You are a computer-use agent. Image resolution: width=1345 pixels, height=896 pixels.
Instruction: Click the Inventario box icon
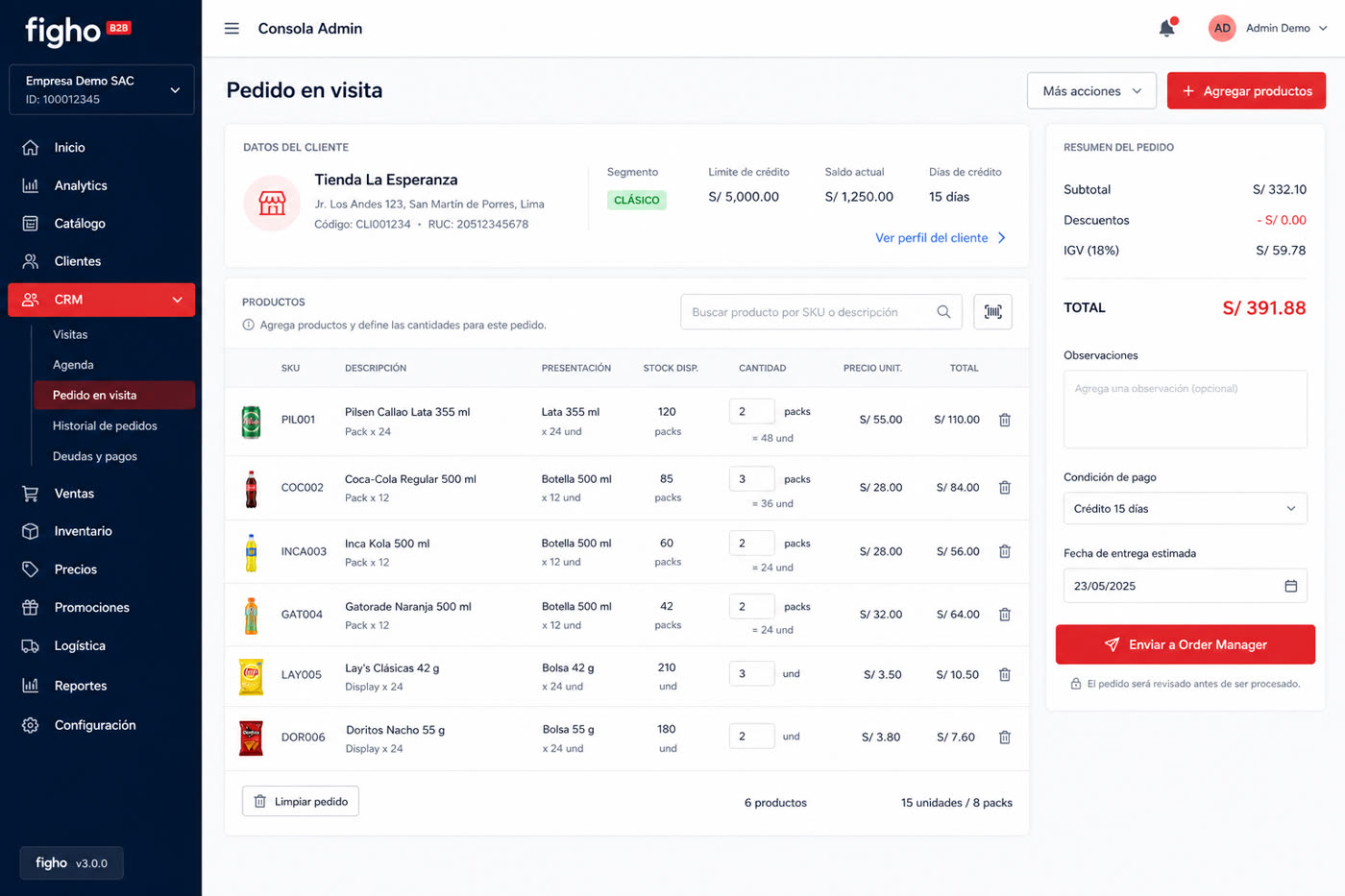31,531
